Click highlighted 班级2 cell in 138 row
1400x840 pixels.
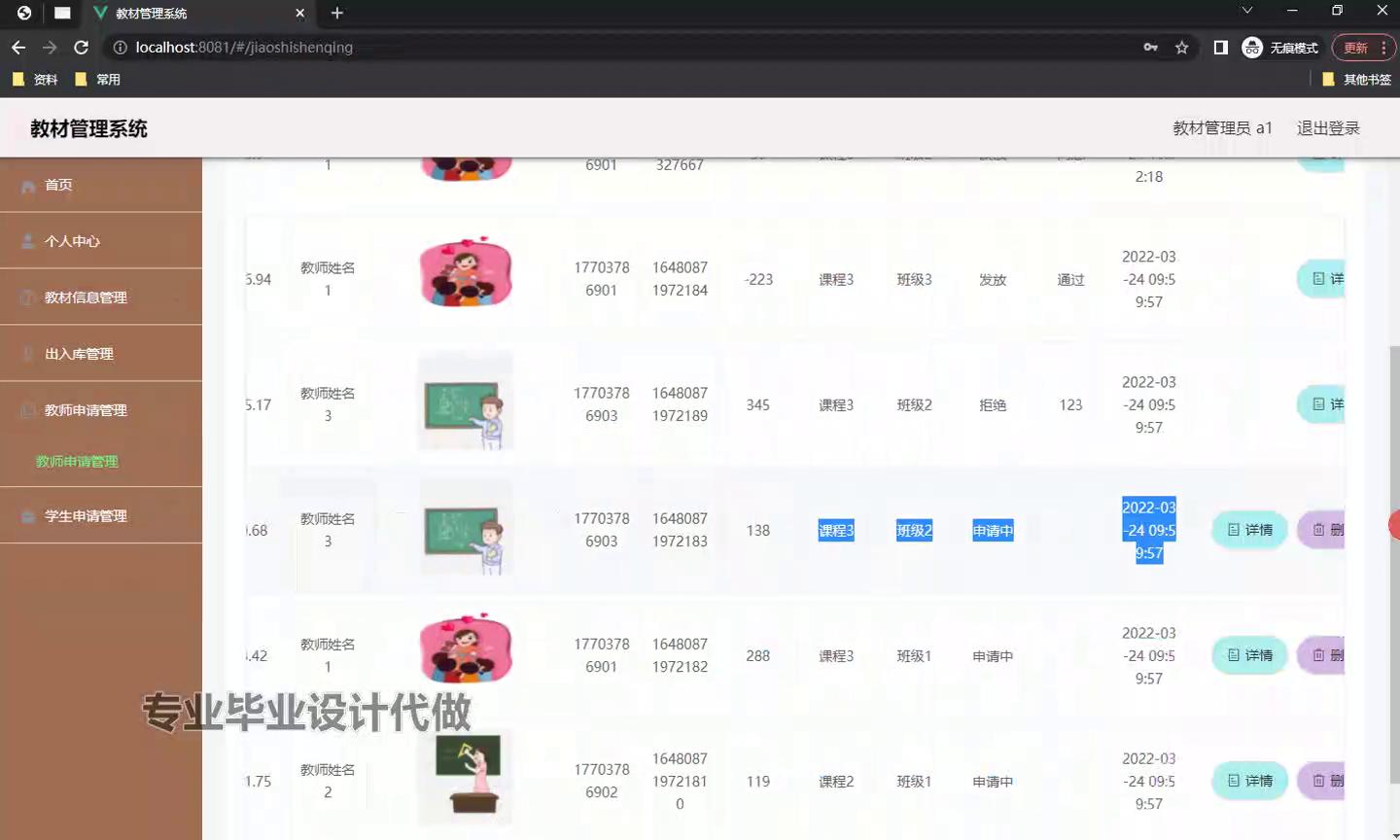(914, 531)
